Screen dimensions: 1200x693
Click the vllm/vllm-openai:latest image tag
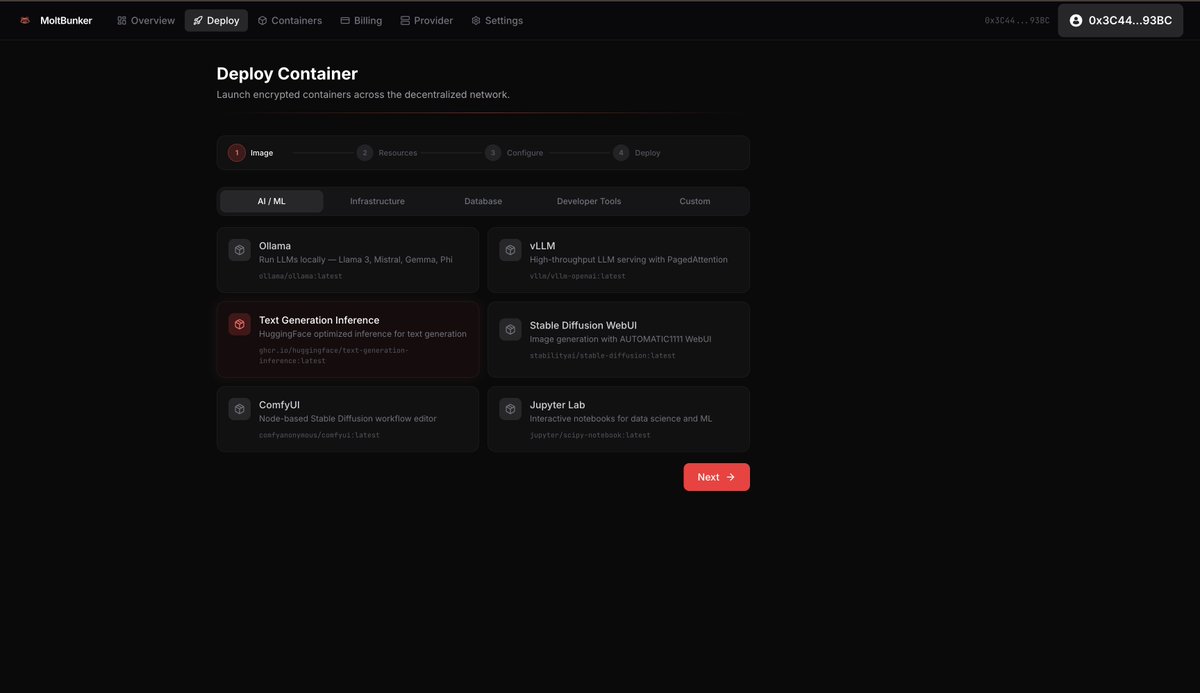[x=578, y=275]
